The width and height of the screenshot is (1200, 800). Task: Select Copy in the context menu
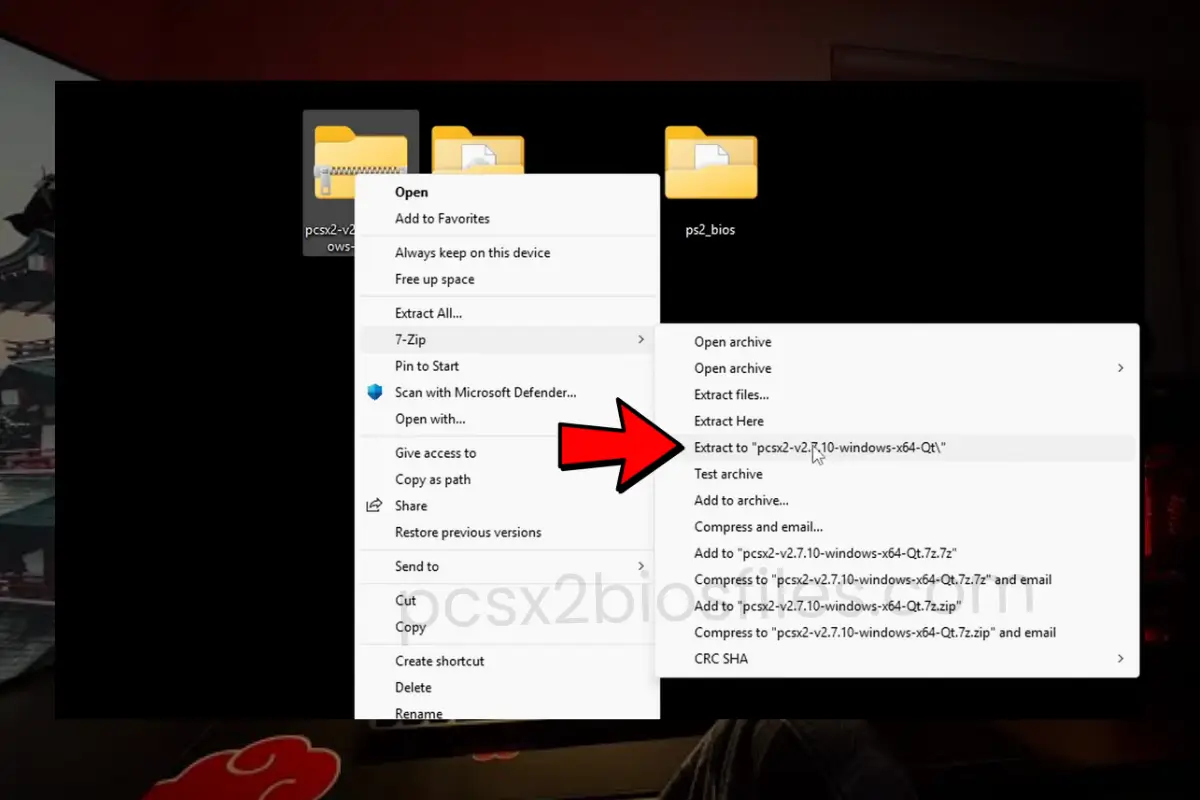tap(410, 627)
